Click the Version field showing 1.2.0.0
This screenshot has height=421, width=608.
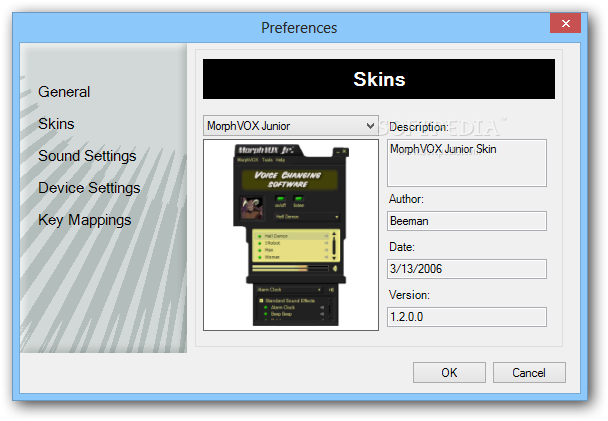click(467, 317)
